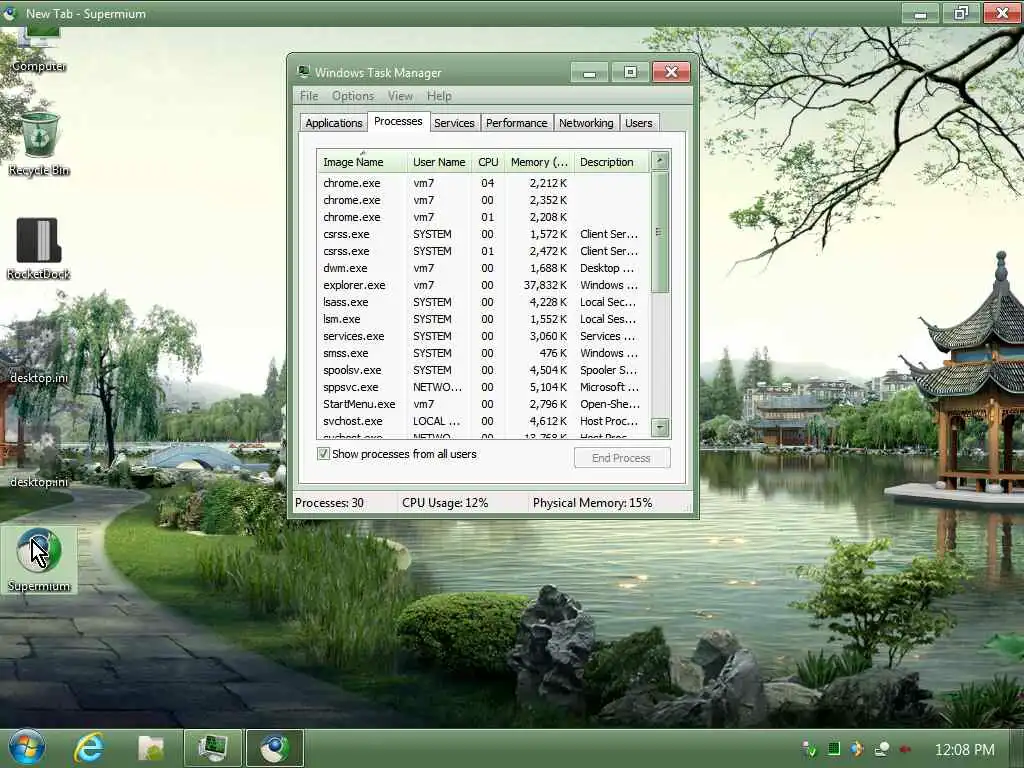Viewport: 1024px width, 768px height.
Task: Select csrss.exe row using 2,472 K
Action: (x=483, y=251)
